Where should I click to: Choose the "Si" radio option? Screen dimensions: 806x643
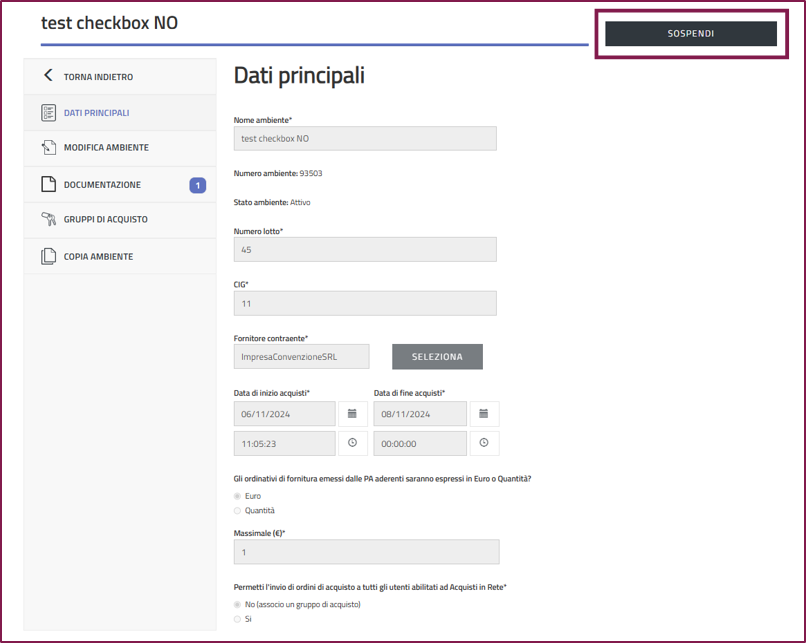click(x=238, y=619)
